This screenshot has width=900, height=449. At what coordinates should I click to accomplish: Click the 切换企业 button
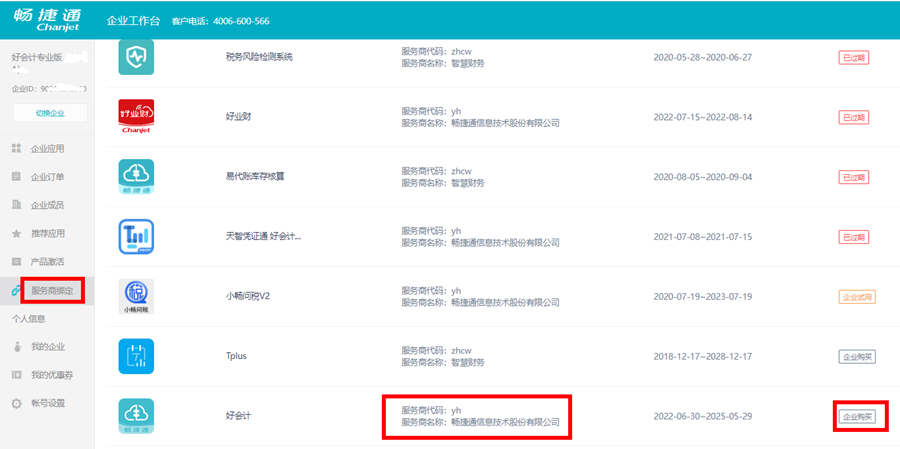[50, 113]
